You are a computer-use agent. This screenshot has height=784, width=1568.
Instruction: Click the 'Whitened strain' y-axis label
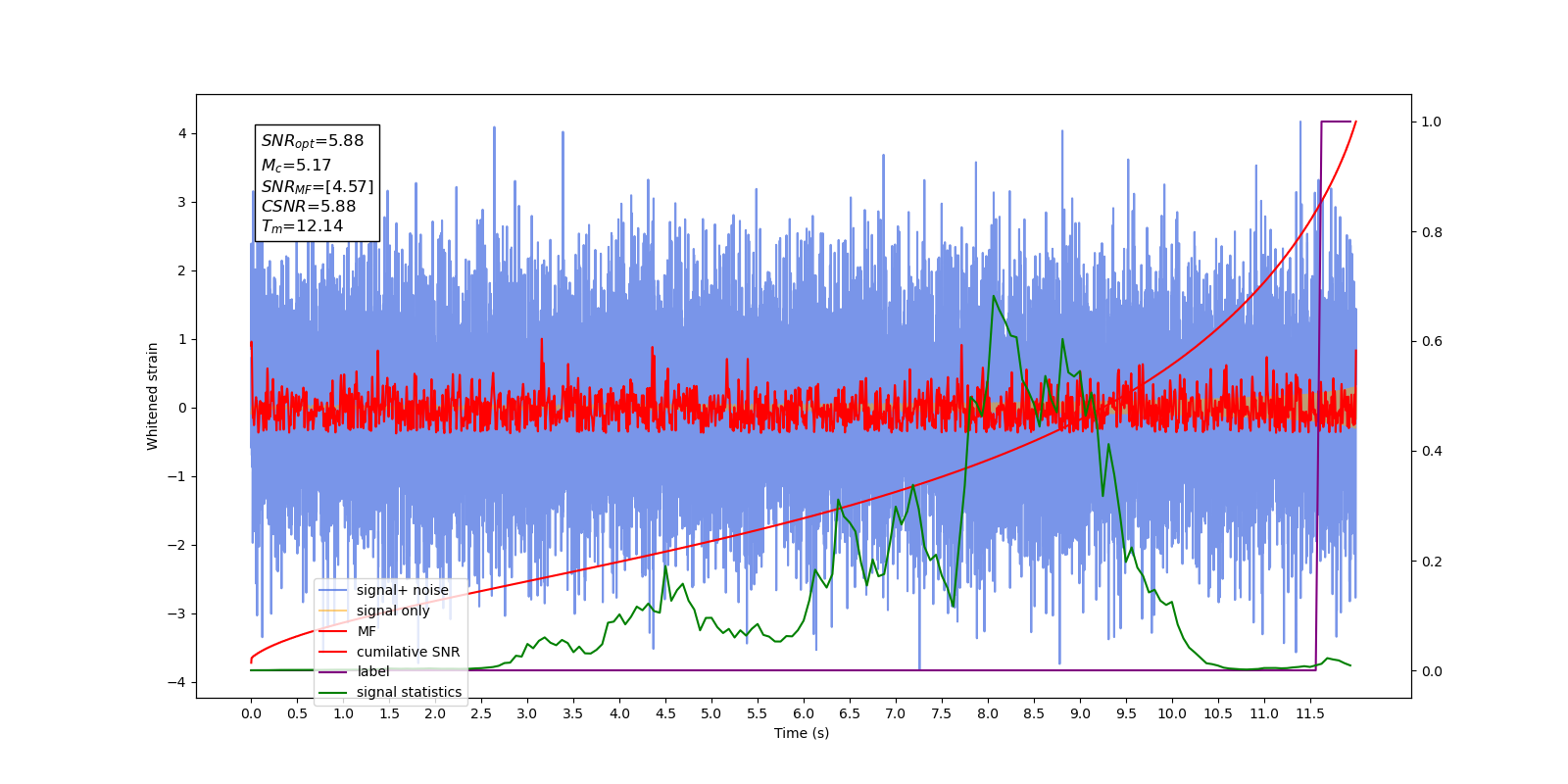pos(153,396)
